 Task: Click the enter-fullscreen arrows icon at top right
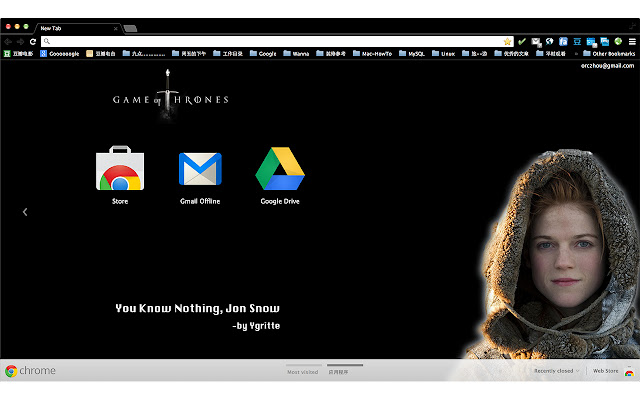click(632, 27)
